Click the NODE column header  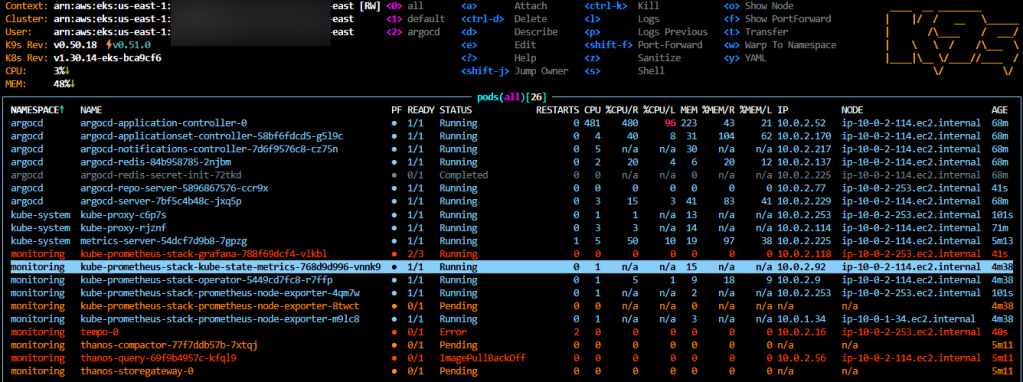click(x=853, y=110)
